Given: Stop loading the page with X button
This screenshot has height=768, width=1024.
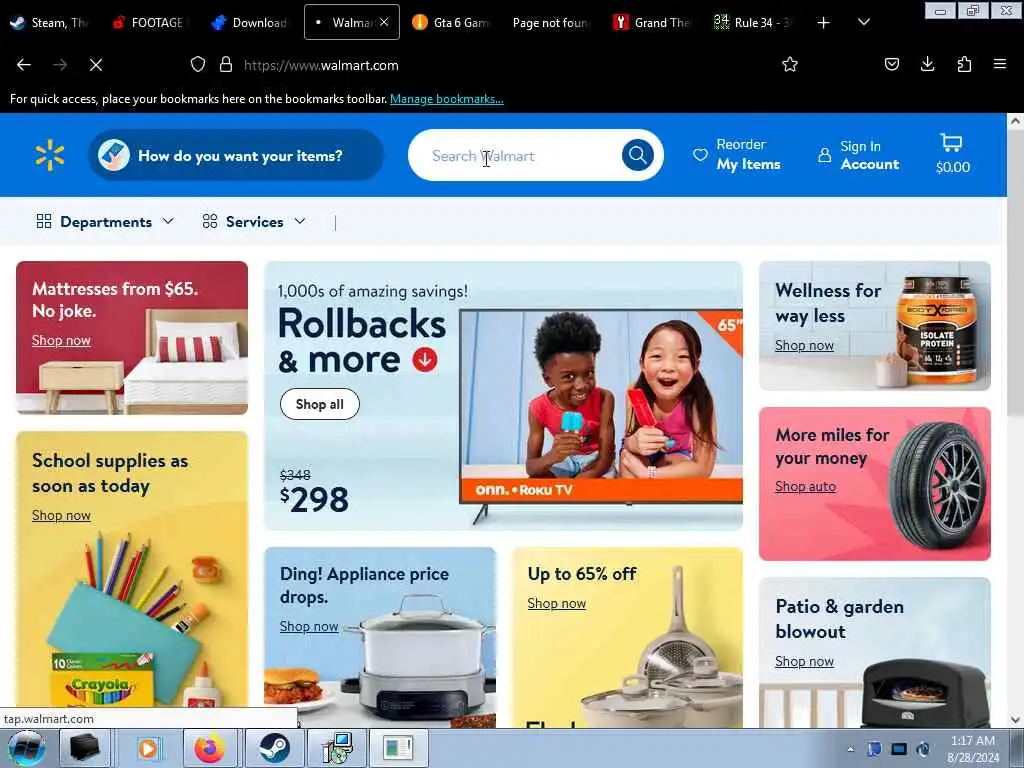Looking at the screenshot, I should coord(96,65).
